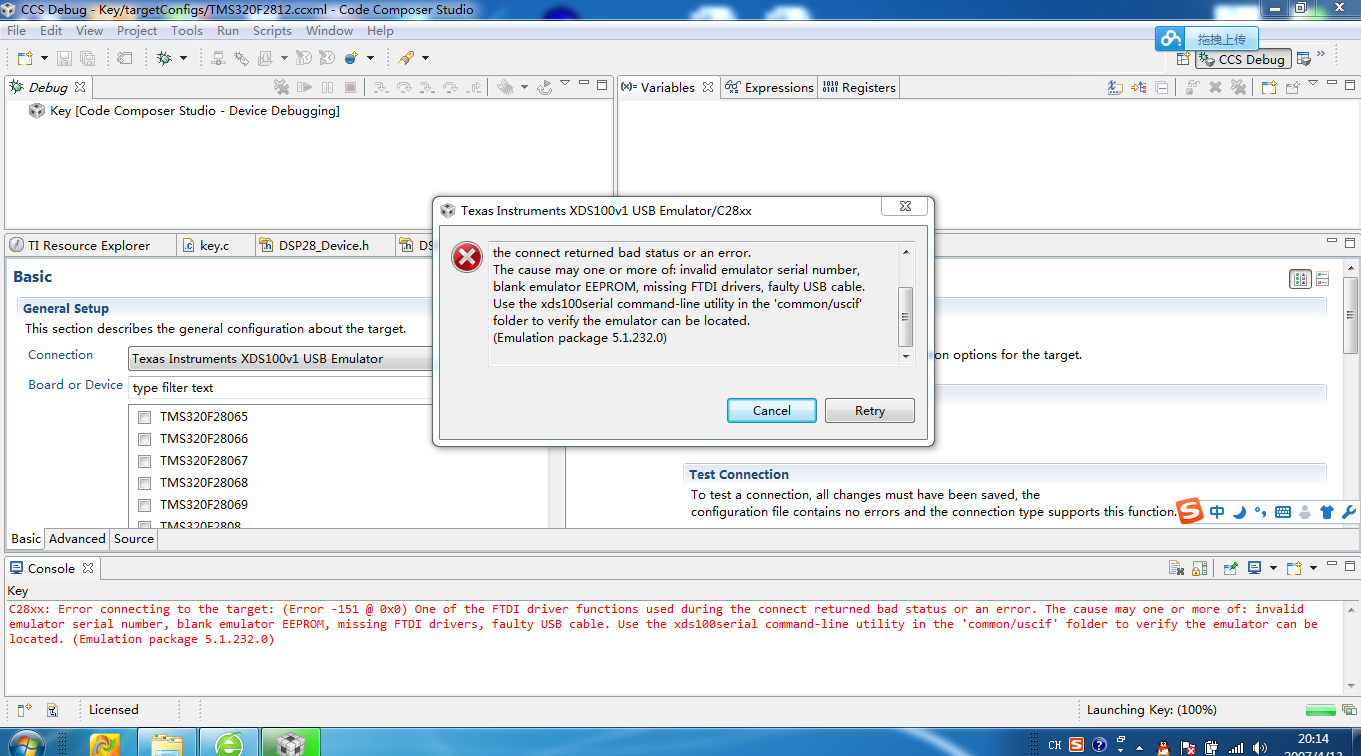Open dropdown next to Open Console icon
The image size is (1361, 756).
[1313, 568]
